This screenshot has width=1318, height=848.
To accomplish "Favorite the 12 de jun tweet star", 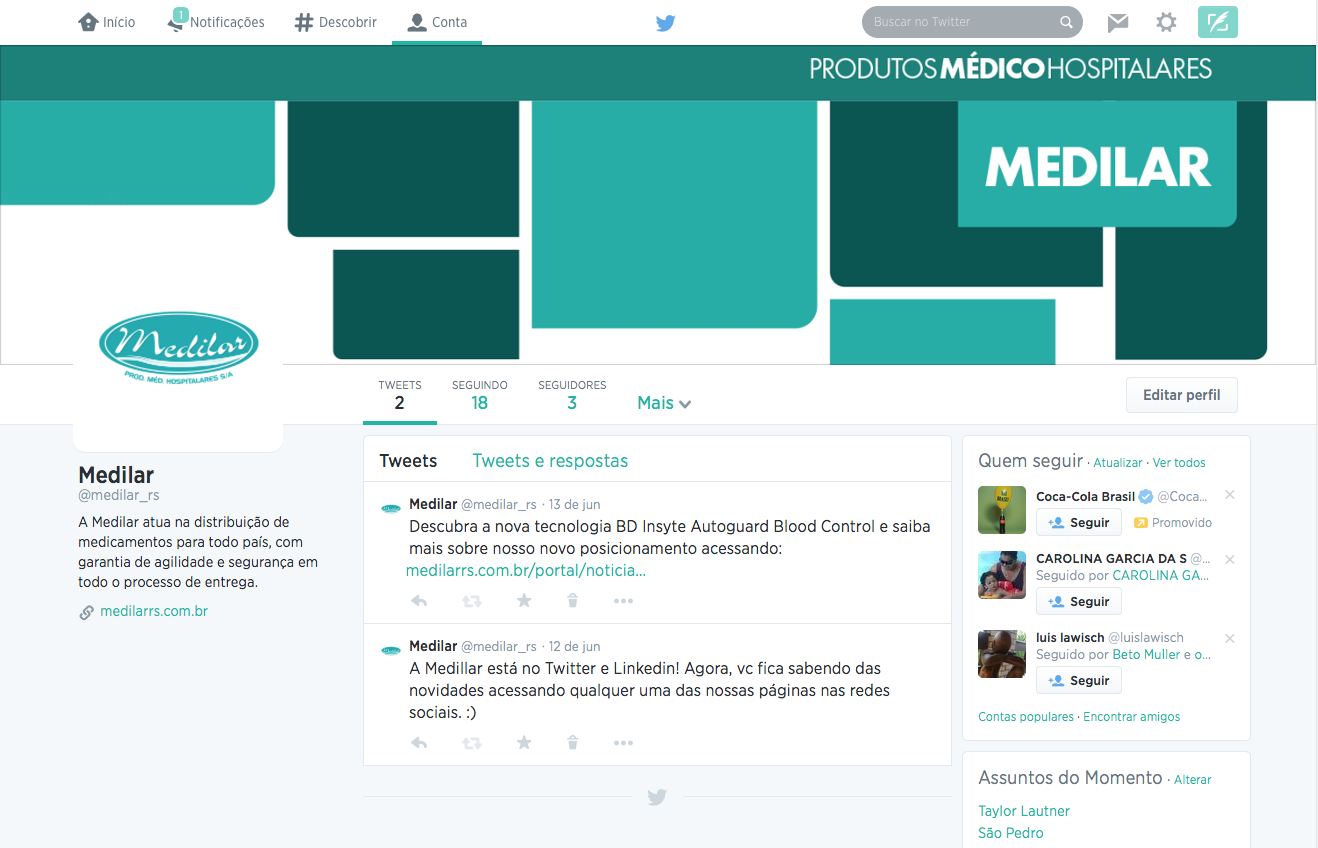I will [x=524, y=743].
